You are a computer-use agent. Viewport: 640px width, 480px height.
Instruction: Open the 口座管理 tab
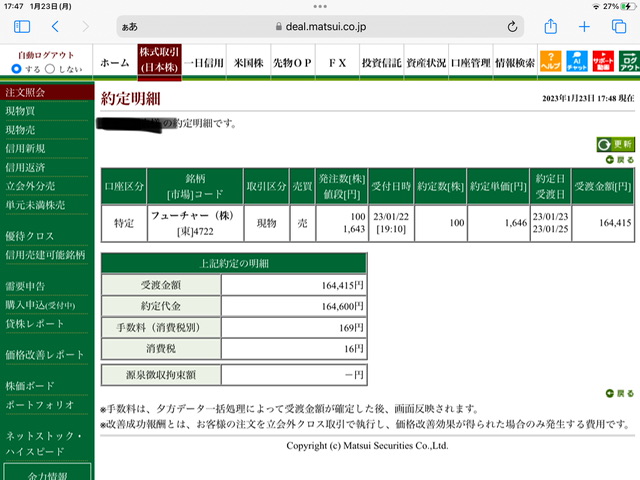point(471,62)
